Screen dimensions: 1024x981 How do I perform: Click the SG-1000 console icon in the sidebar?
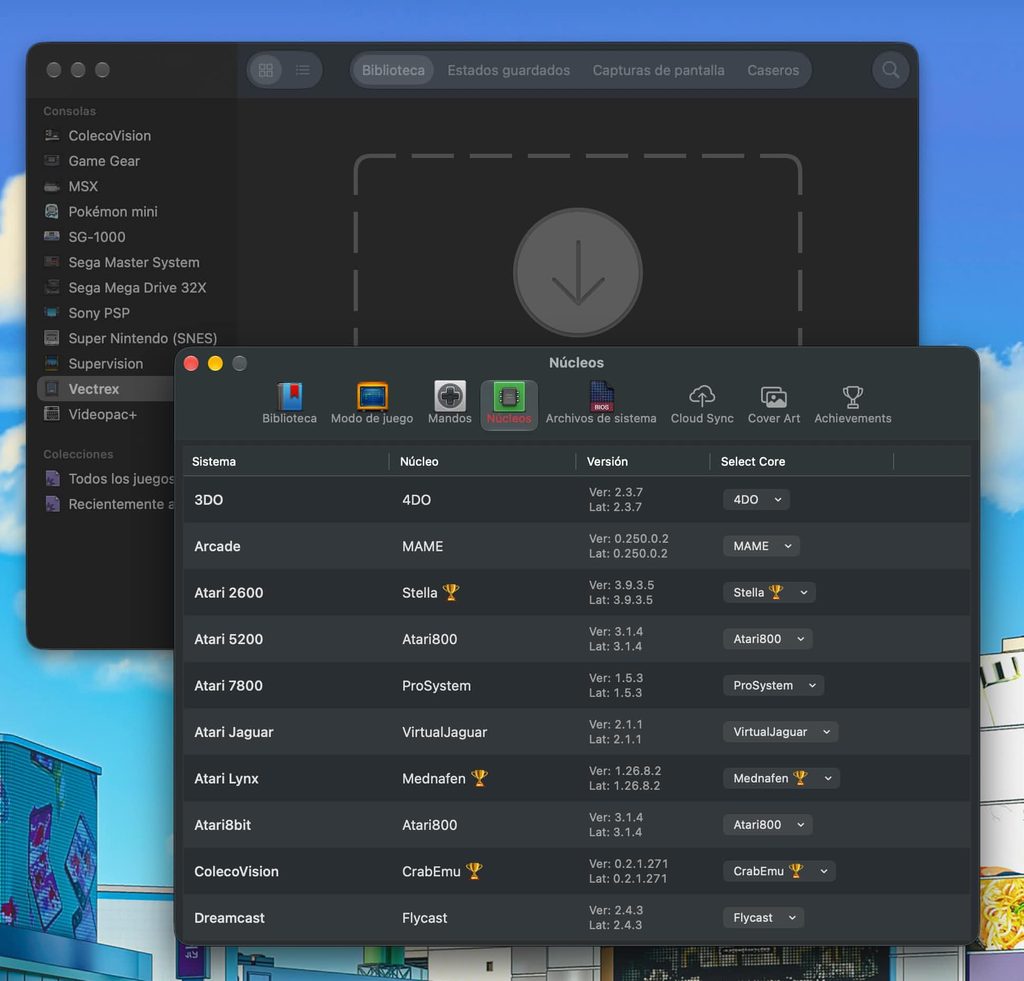[x=52, y=236]
